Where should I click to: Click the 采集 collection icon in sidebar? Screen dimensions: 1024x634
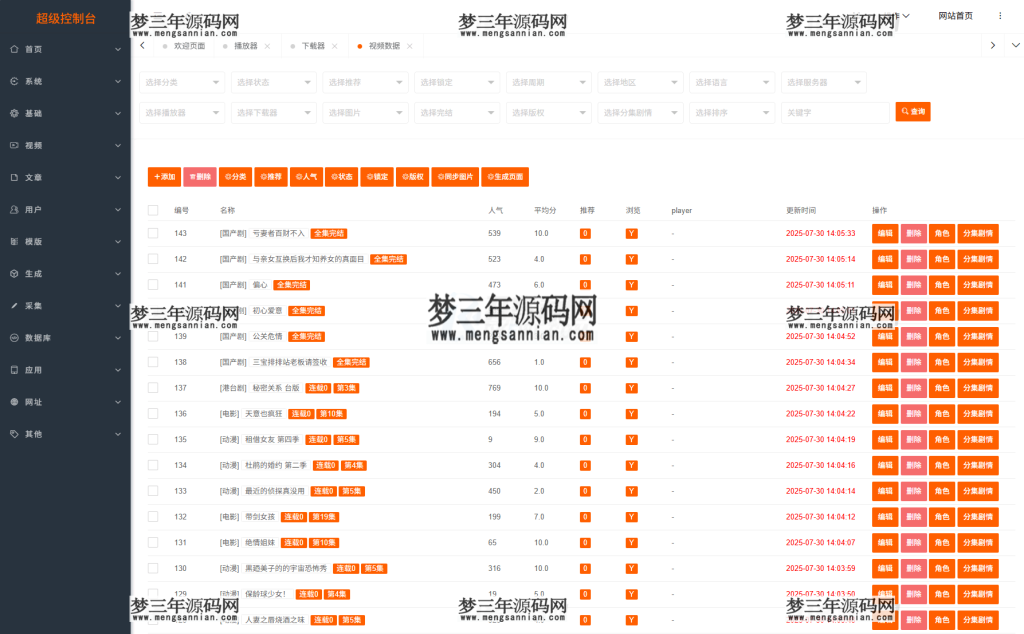click(13, 305)
